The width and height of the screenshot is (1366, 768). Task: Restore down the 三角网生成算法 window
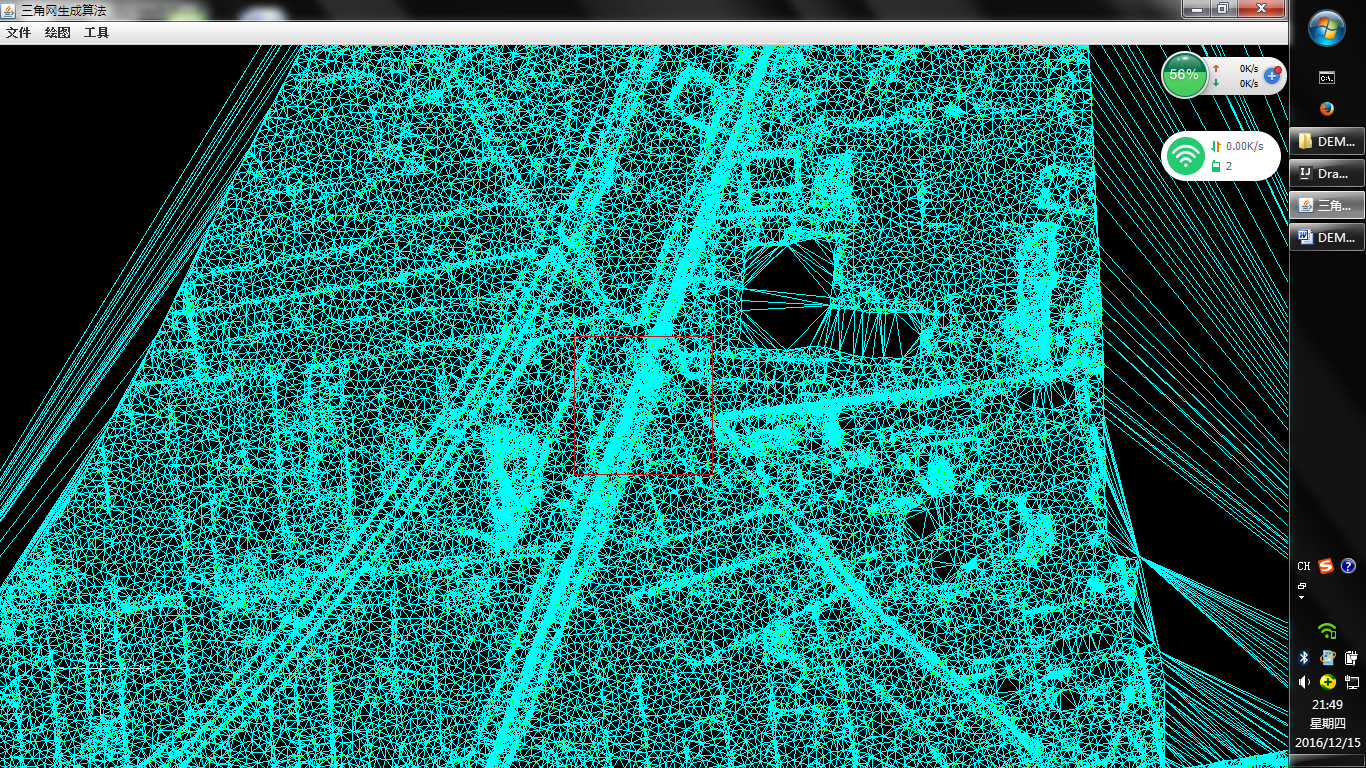(1221, 8)
